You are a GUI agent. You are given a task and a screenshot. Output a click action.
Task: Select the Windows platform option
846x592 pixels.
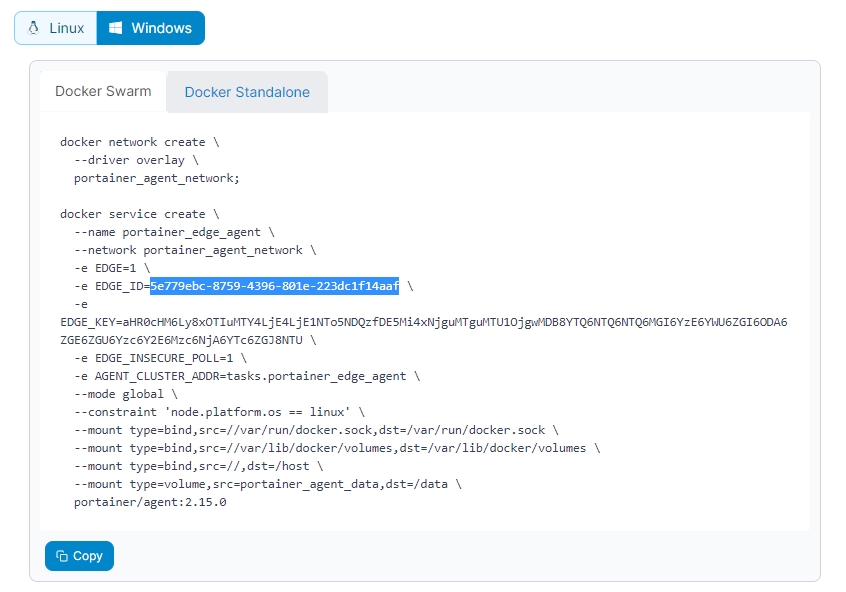coord(150,28)
